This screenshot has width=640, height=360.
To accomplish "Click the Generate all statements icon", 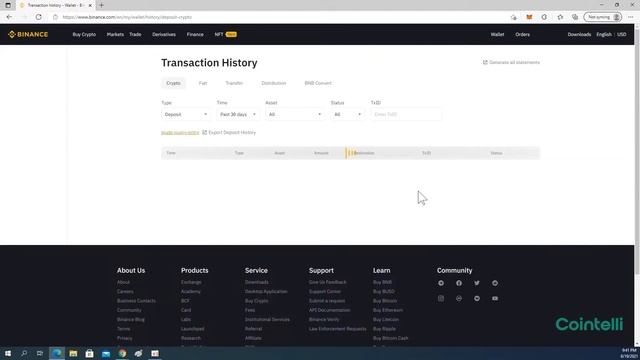I will pyautogui.click(x=485, y=62).
